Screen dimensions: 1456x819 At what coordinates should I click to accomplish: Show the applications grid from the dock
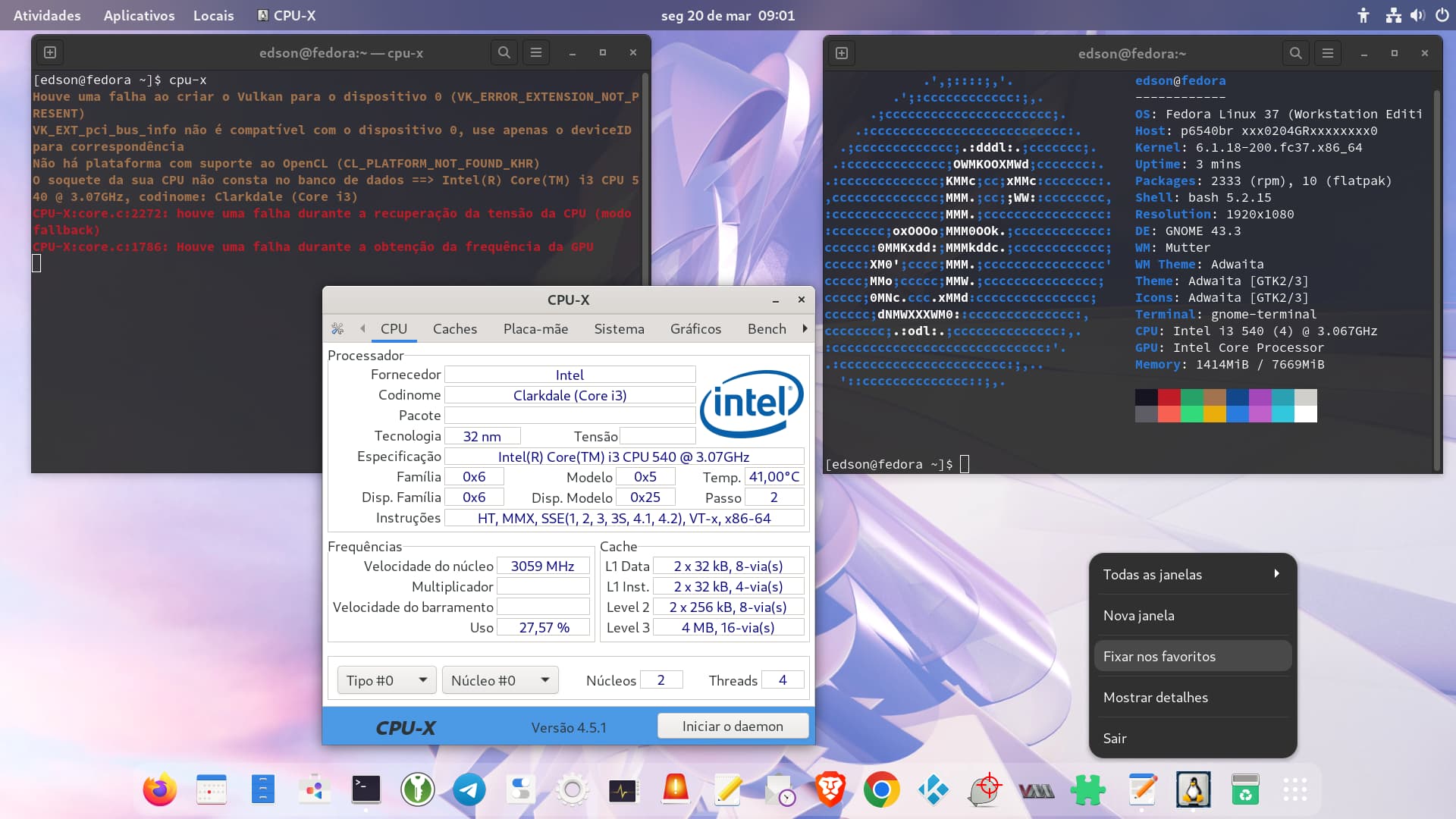pos(1295,790)
